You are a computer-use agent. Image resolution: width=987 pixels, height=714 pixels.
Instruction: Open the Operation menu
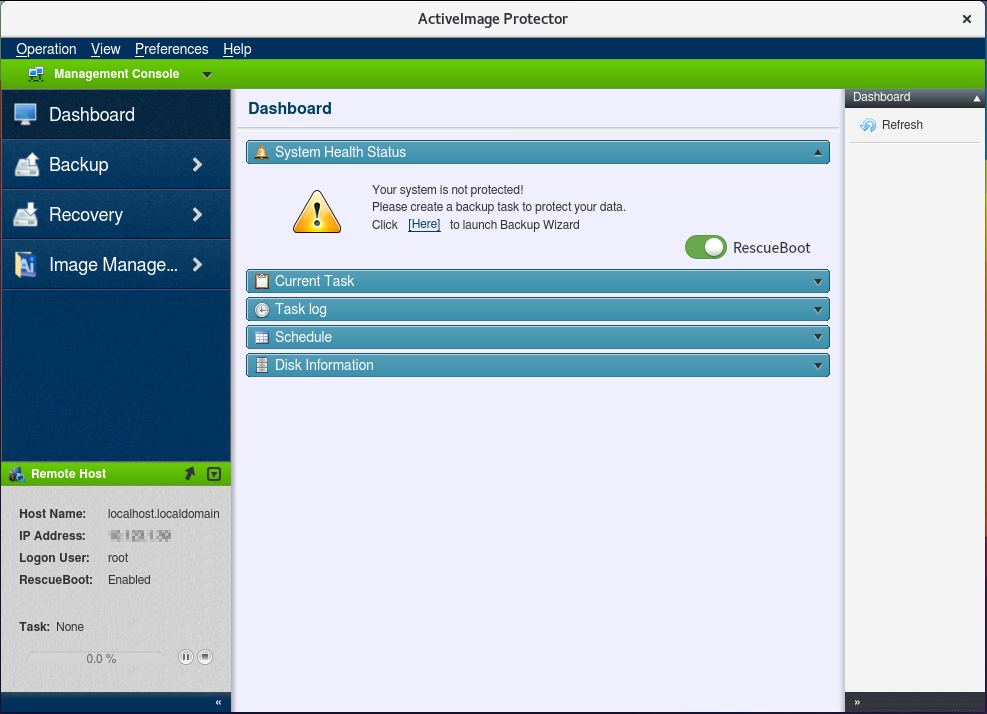[46, 49]
